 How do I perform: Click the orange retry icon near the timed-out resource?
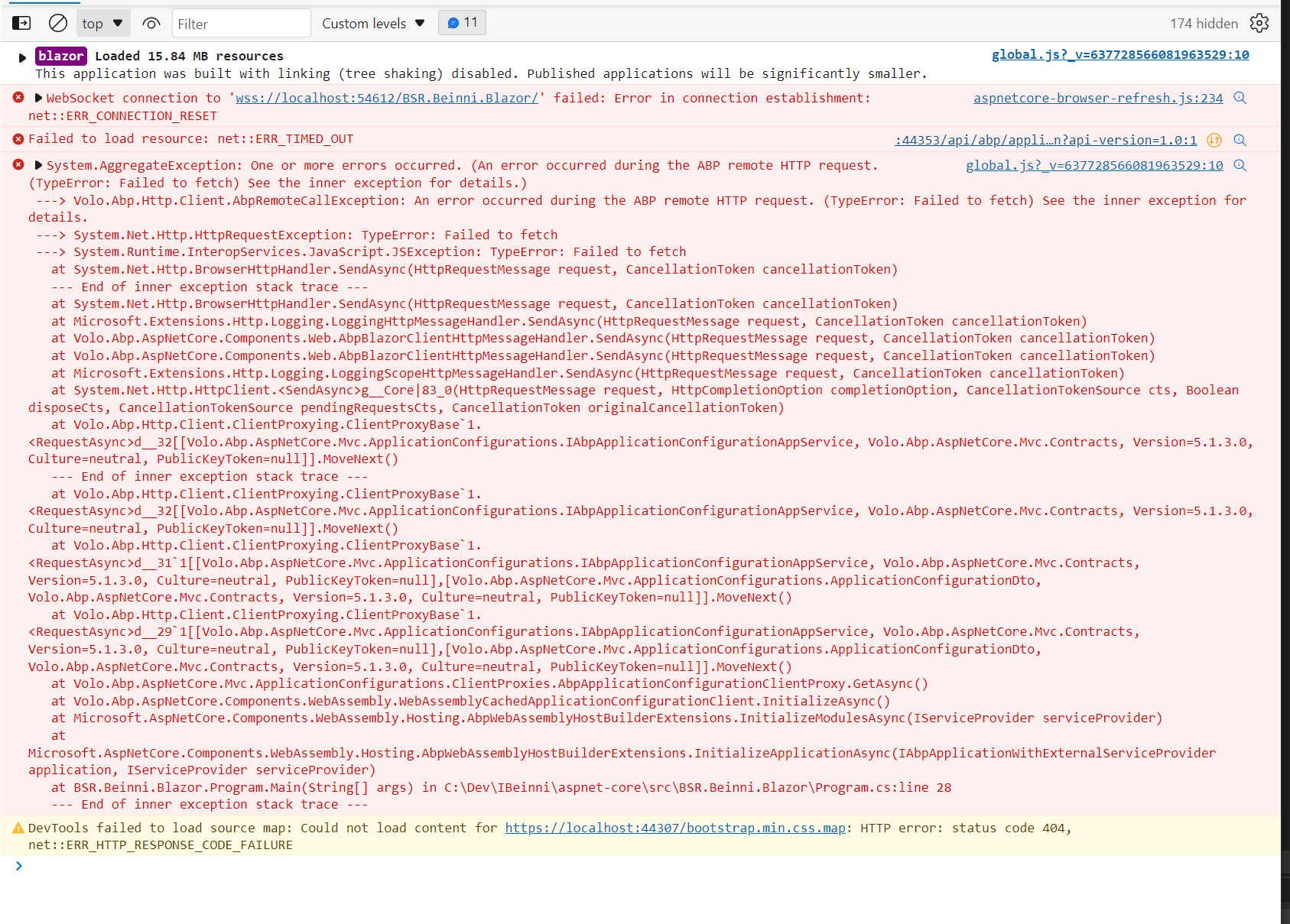pos(1214,140)
